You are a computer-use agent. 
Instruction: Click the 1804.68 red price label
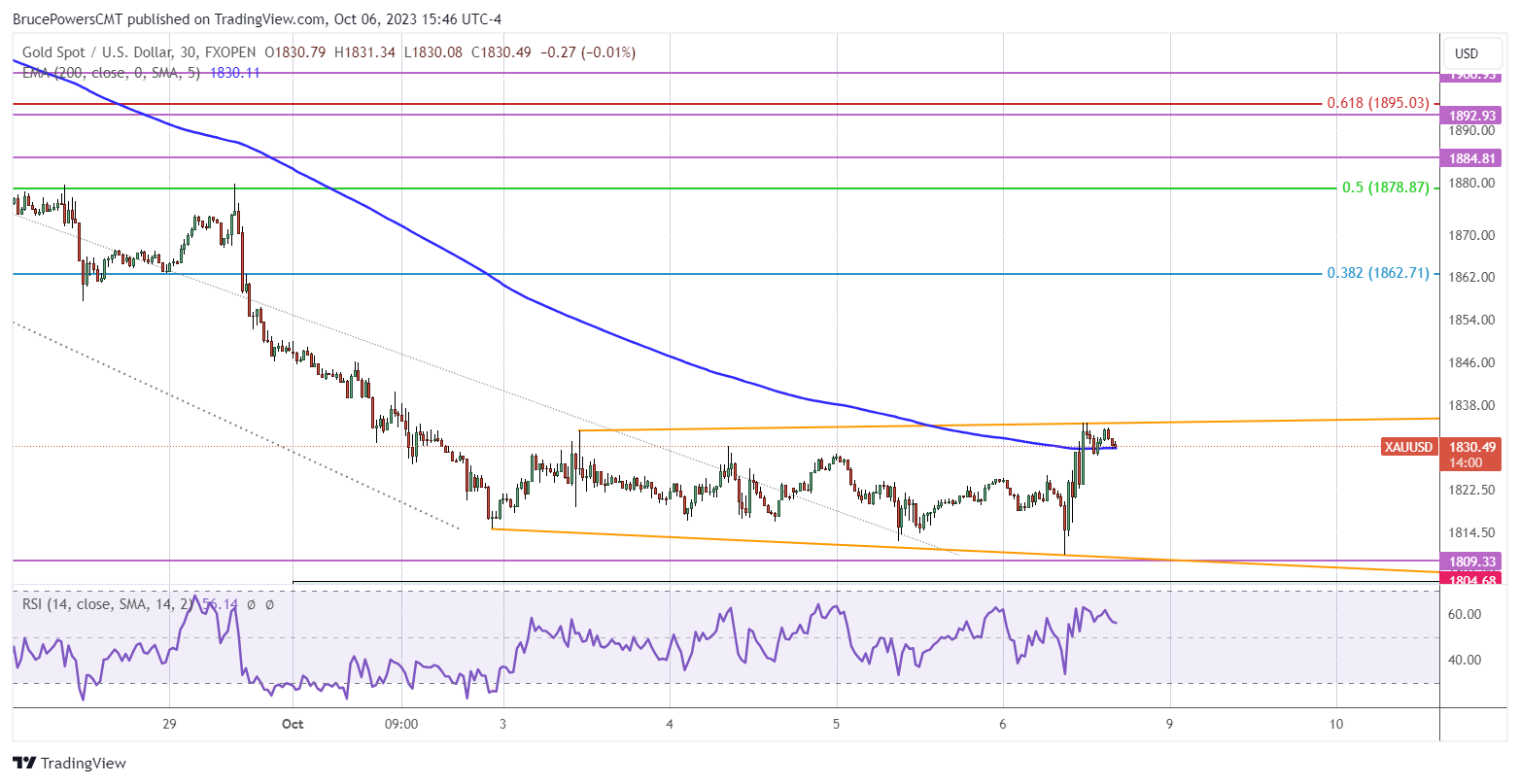click(x=1470, y=580)
